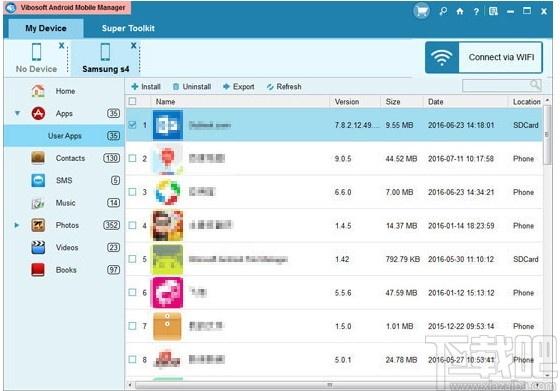Click the pink app icon in row 6
The image size is (560, 391).
(168, 293)
